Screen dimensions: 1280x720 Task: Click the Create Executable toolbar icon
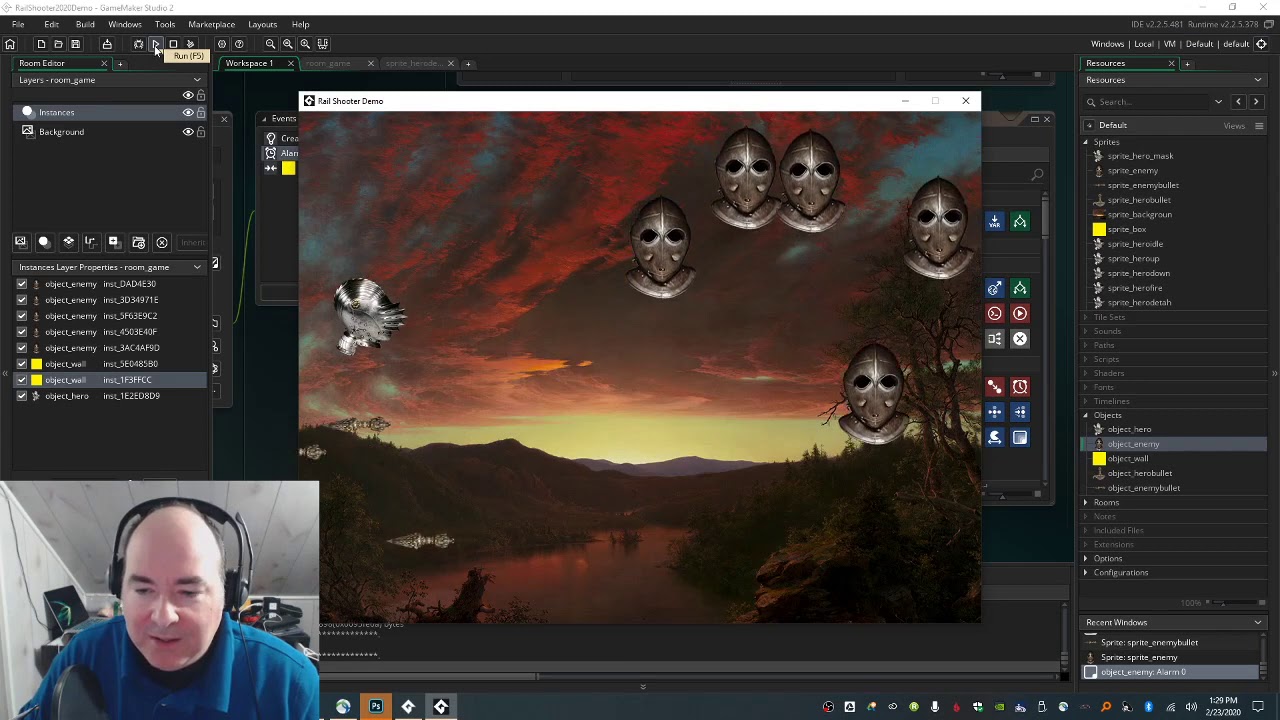(107, 44)
